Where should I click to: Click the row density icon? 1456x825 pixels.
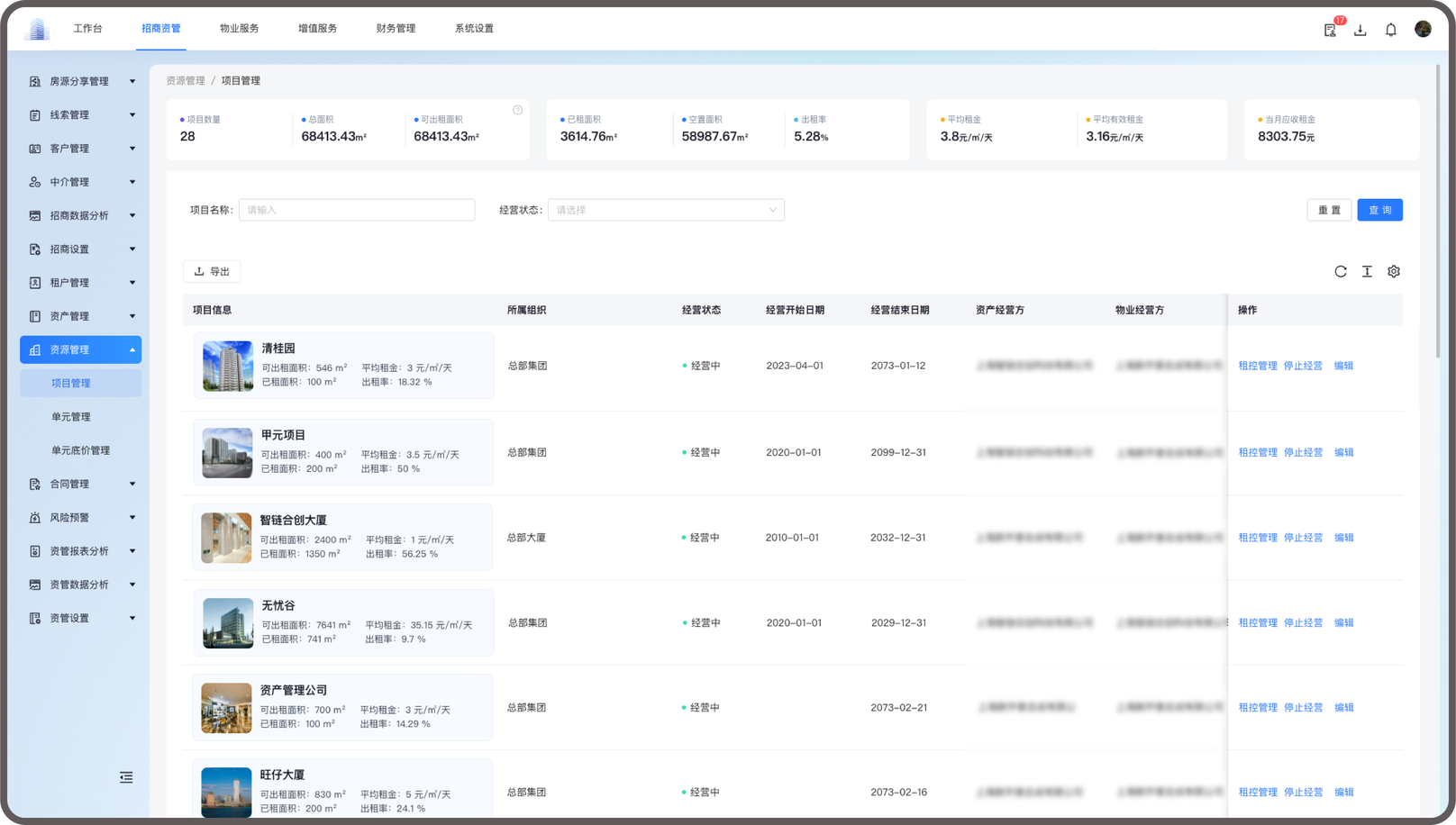pyautogui.click(x=1367, y=271)
